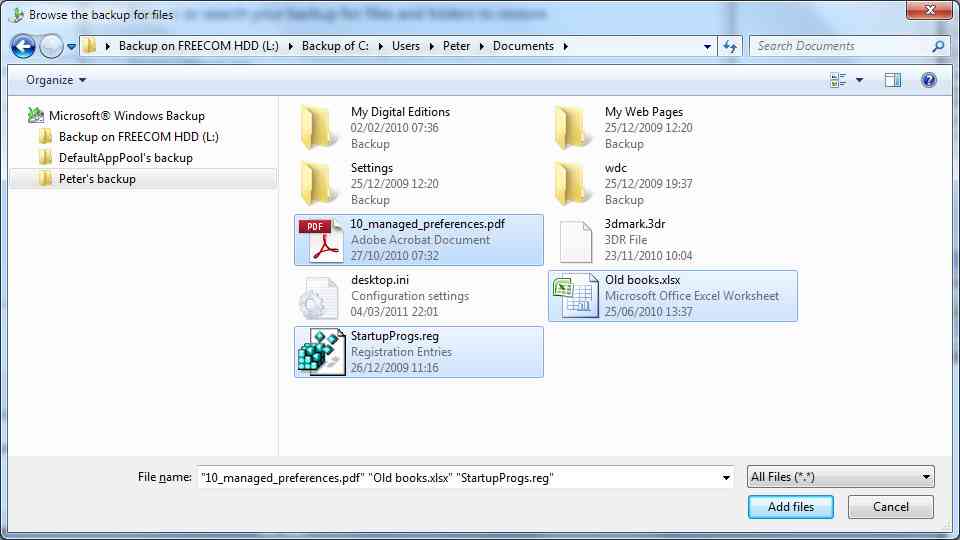The image size is (960, 540).
Task: Navigate to Peter breadcrumb
Action: (457, 46)
